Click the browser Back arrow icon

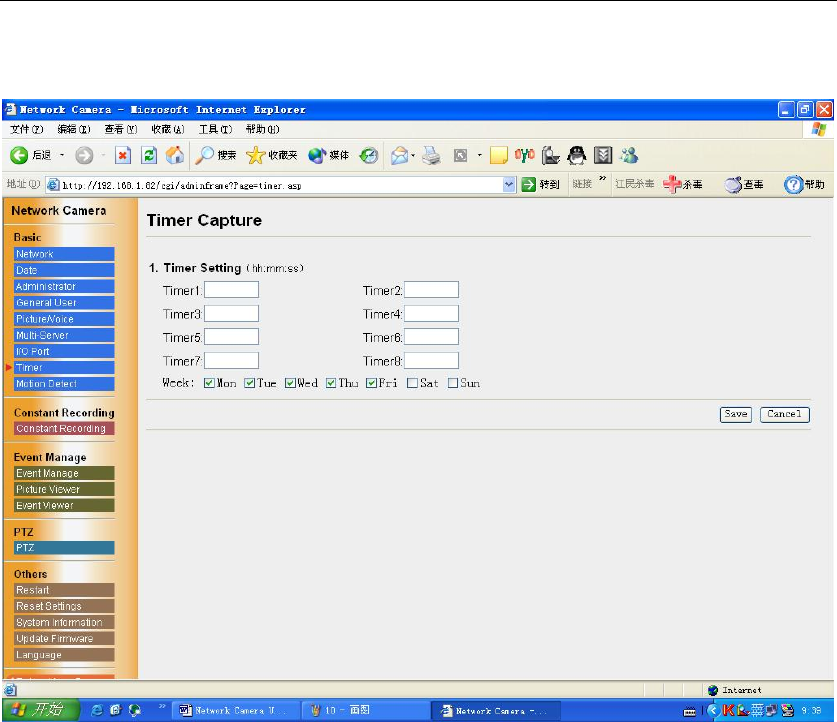click(19, 156)
